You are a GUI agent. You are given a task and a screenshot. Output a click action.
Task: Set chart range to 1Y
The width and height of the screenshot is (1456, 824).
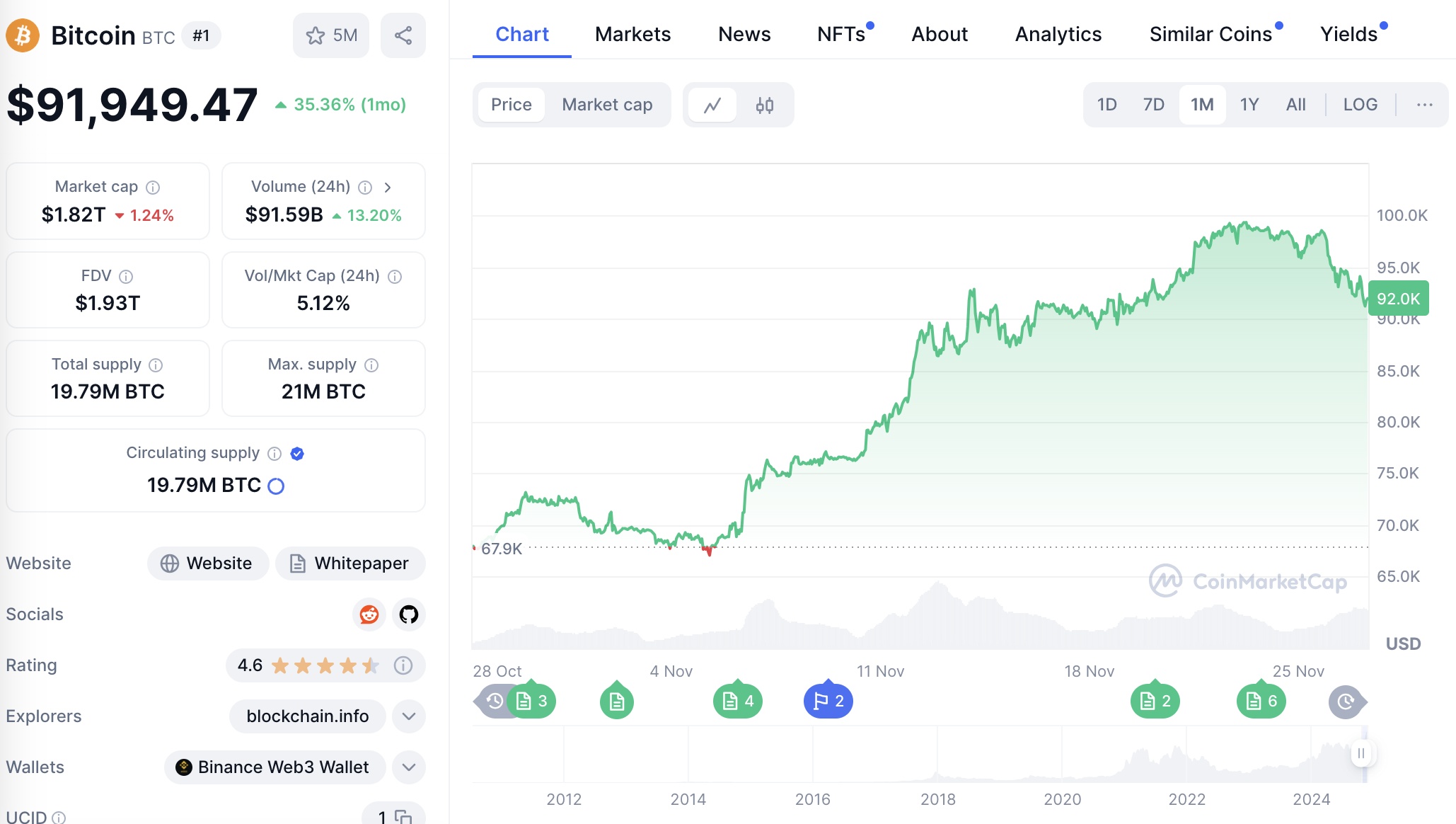[1249, 105]
